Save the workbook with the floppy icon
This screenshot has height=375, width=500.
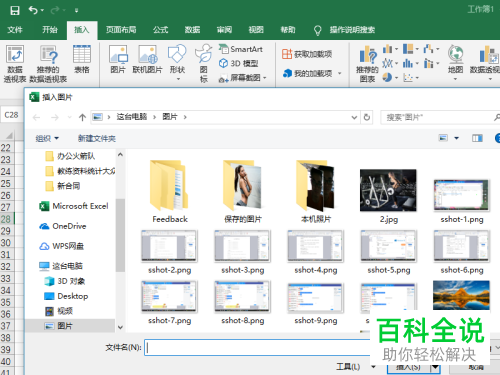click(15, 10)
